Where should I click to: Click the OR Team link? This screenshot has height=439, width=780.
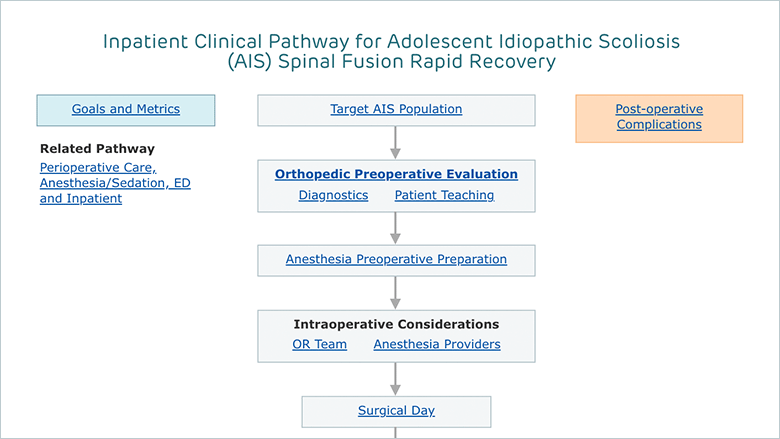click(x=319, y=344)
